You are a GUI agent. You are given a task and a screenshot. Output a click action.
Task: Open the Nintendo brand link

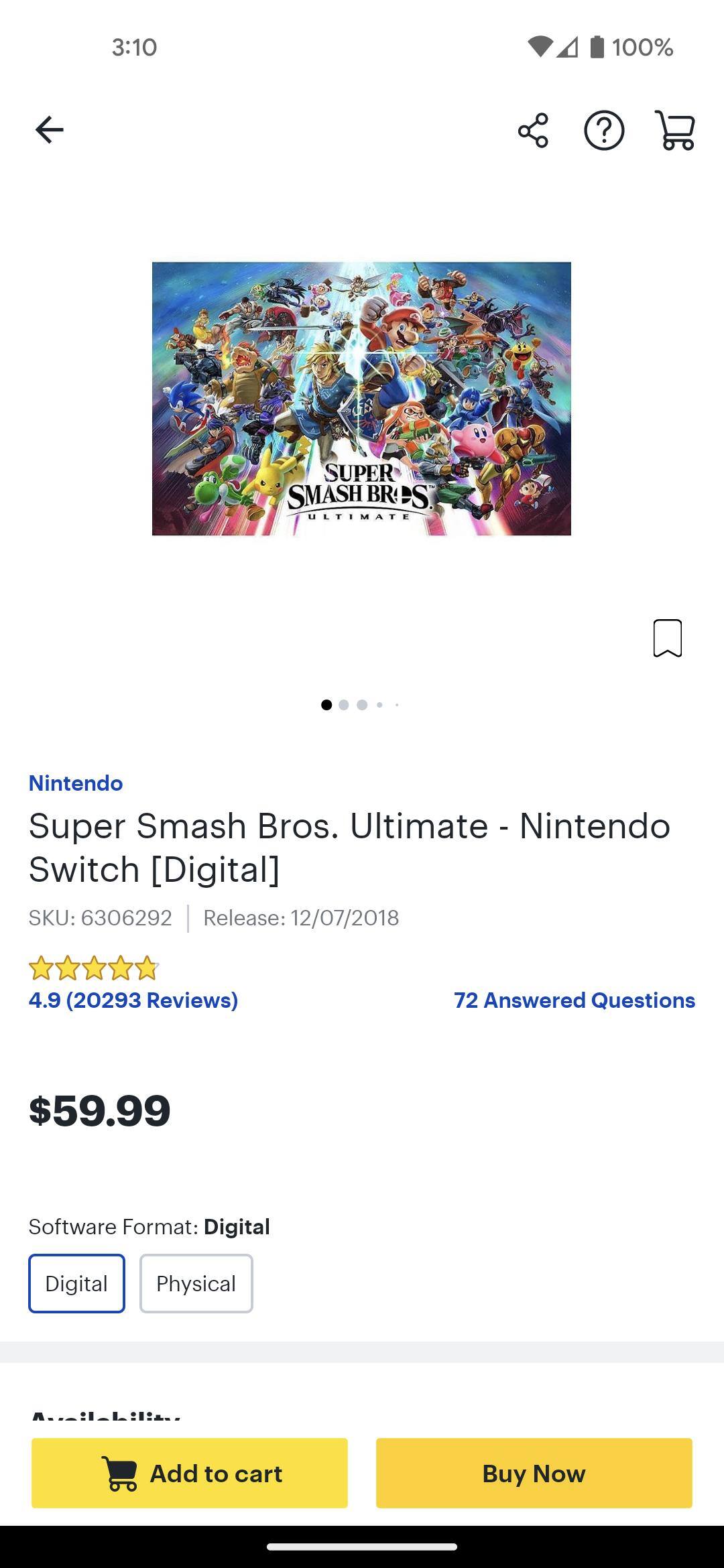pos(76,783)
